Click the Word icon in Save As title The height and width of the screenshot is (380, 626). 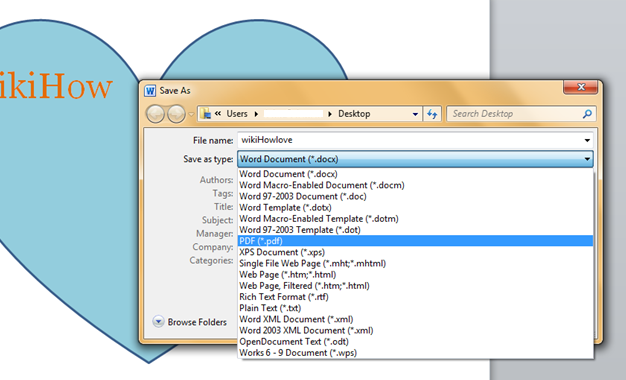[150, 91]
